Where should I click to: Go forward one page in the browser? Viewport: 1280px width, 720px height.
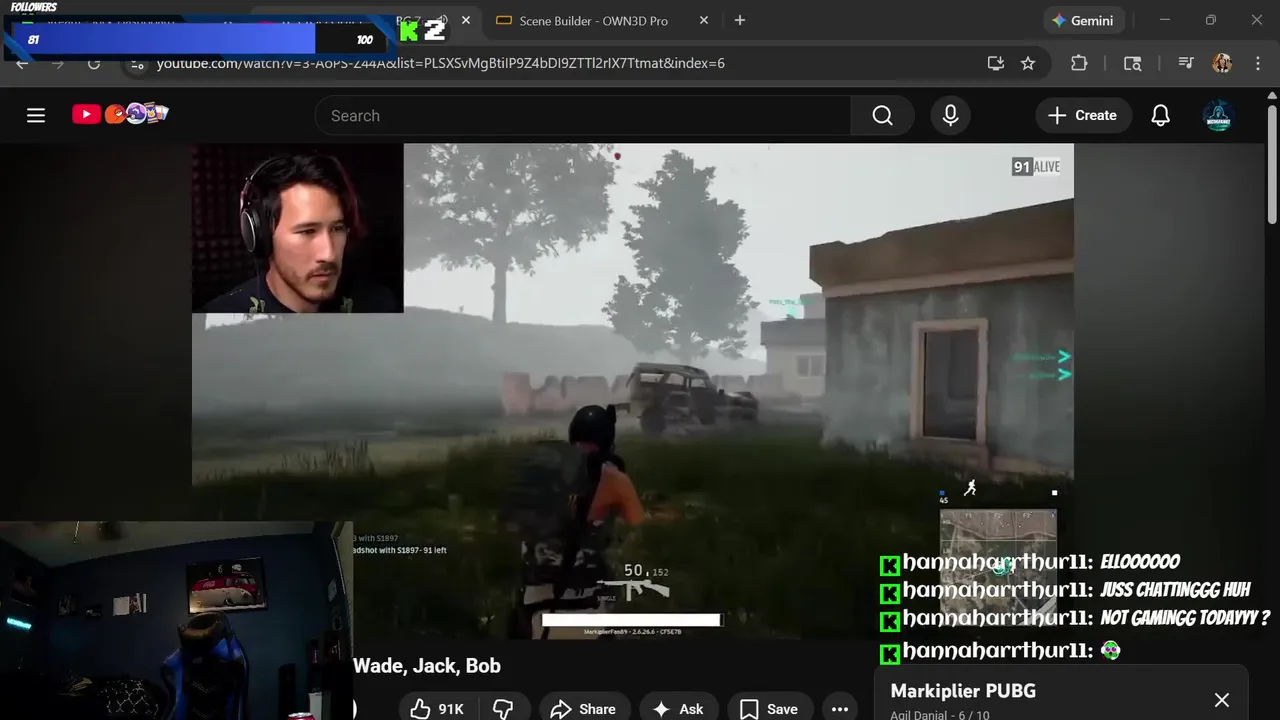tap(58, 63)
